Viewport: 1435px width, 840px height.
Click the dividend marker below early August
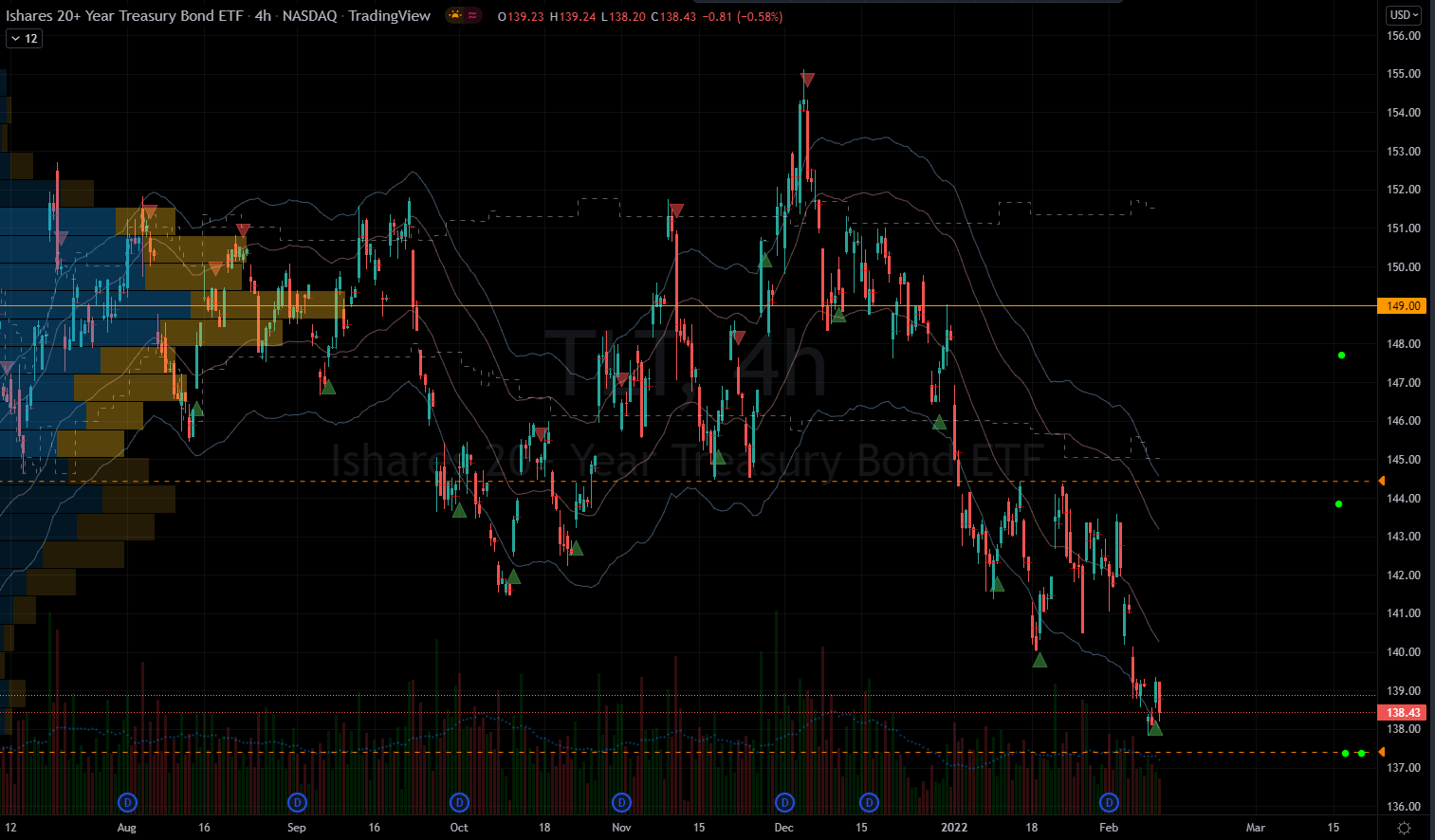[x=127, y=803]
